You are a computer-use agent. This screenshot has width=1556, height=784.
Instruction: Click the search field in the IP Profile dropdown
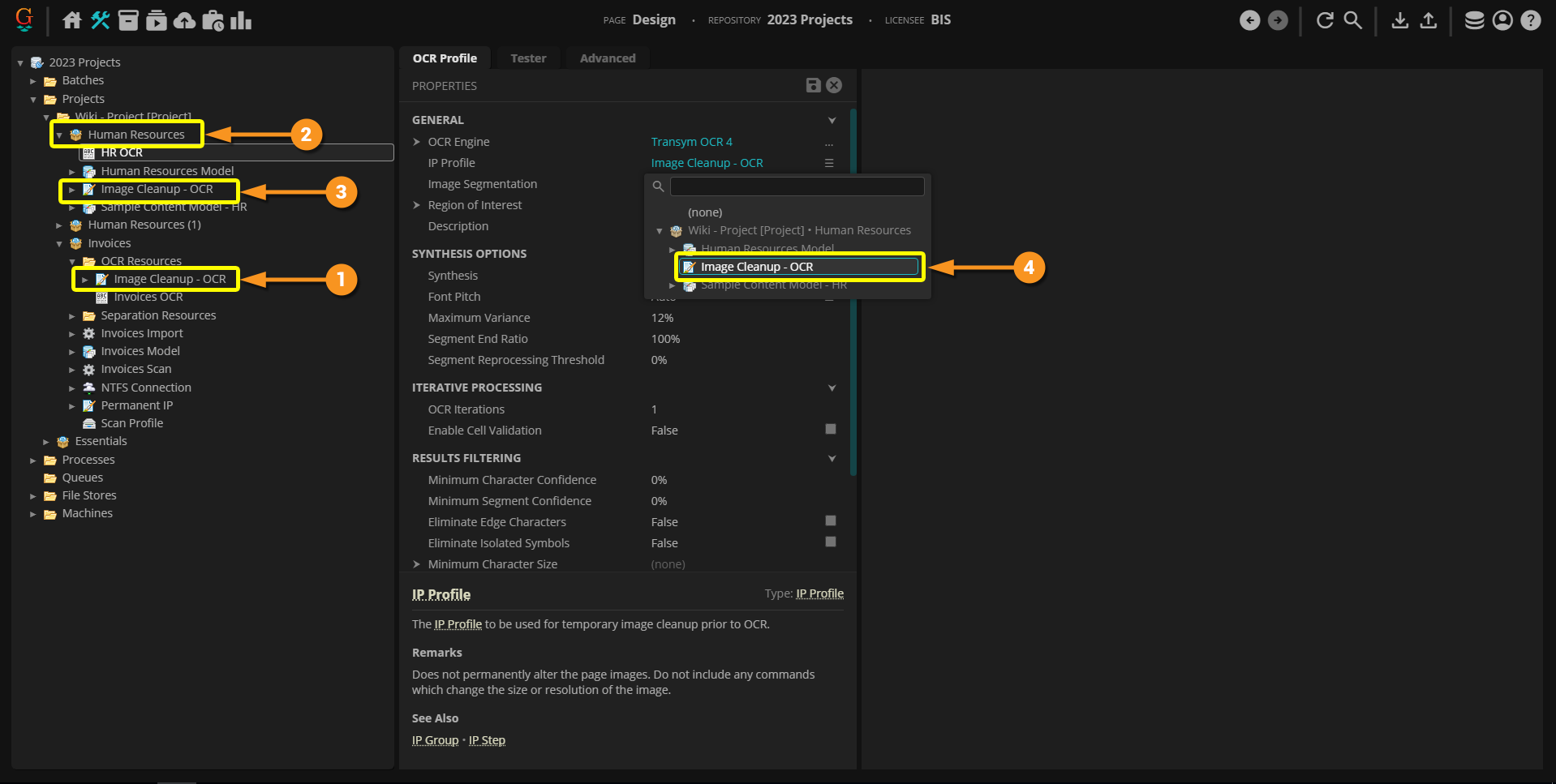point(797,186)
